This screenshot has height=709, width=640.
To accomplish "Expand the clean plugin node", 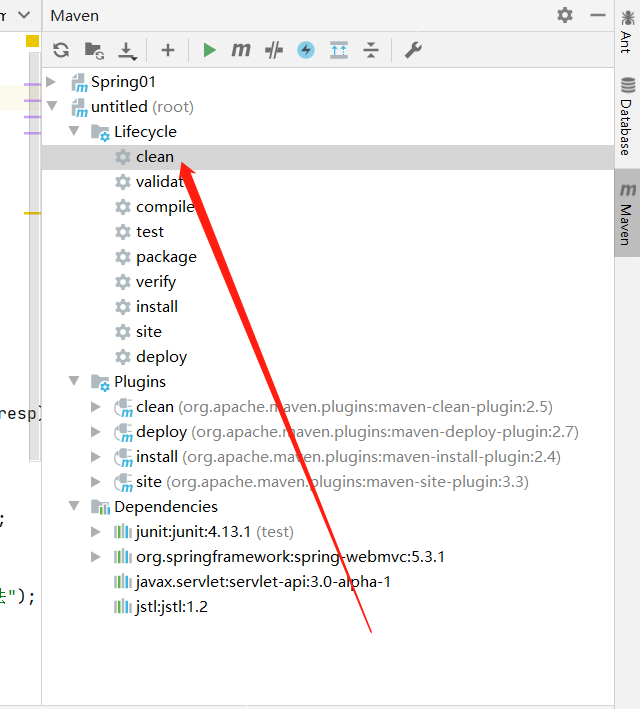I will (95, 406).
